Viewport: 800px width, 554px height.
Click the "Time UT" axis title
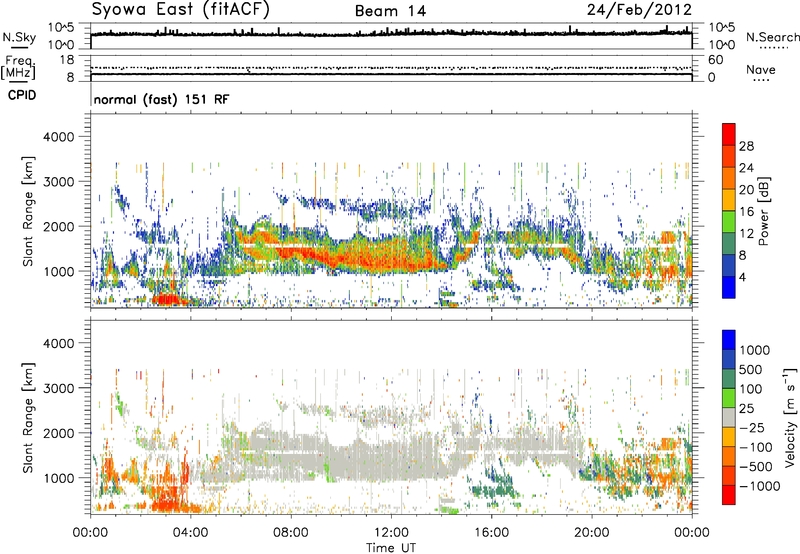391,548
